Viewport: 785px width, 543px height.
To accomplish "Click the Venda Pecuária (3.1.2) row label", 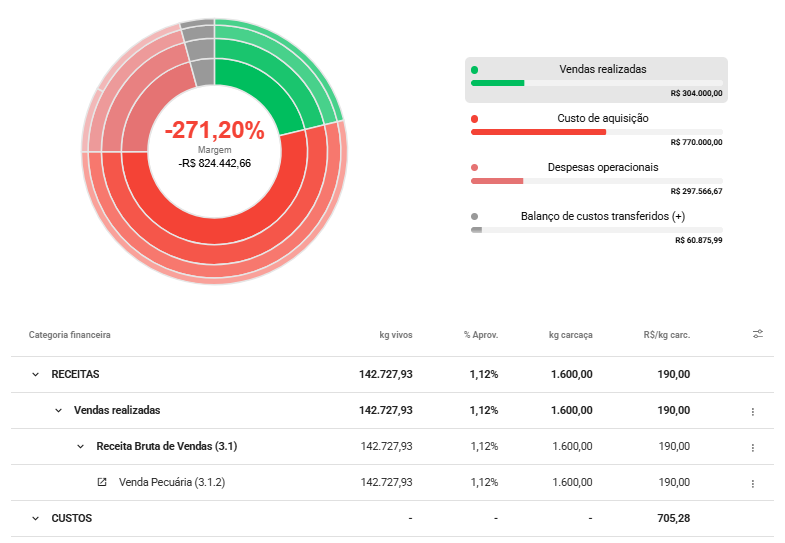I will (x=172, y=482).
